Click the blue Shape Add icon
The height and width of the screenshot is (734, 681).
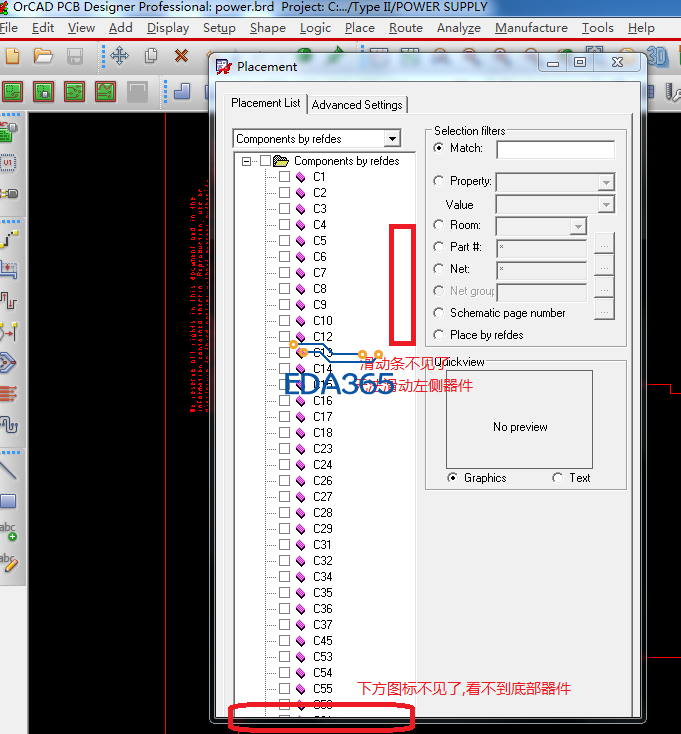point(182,91)
